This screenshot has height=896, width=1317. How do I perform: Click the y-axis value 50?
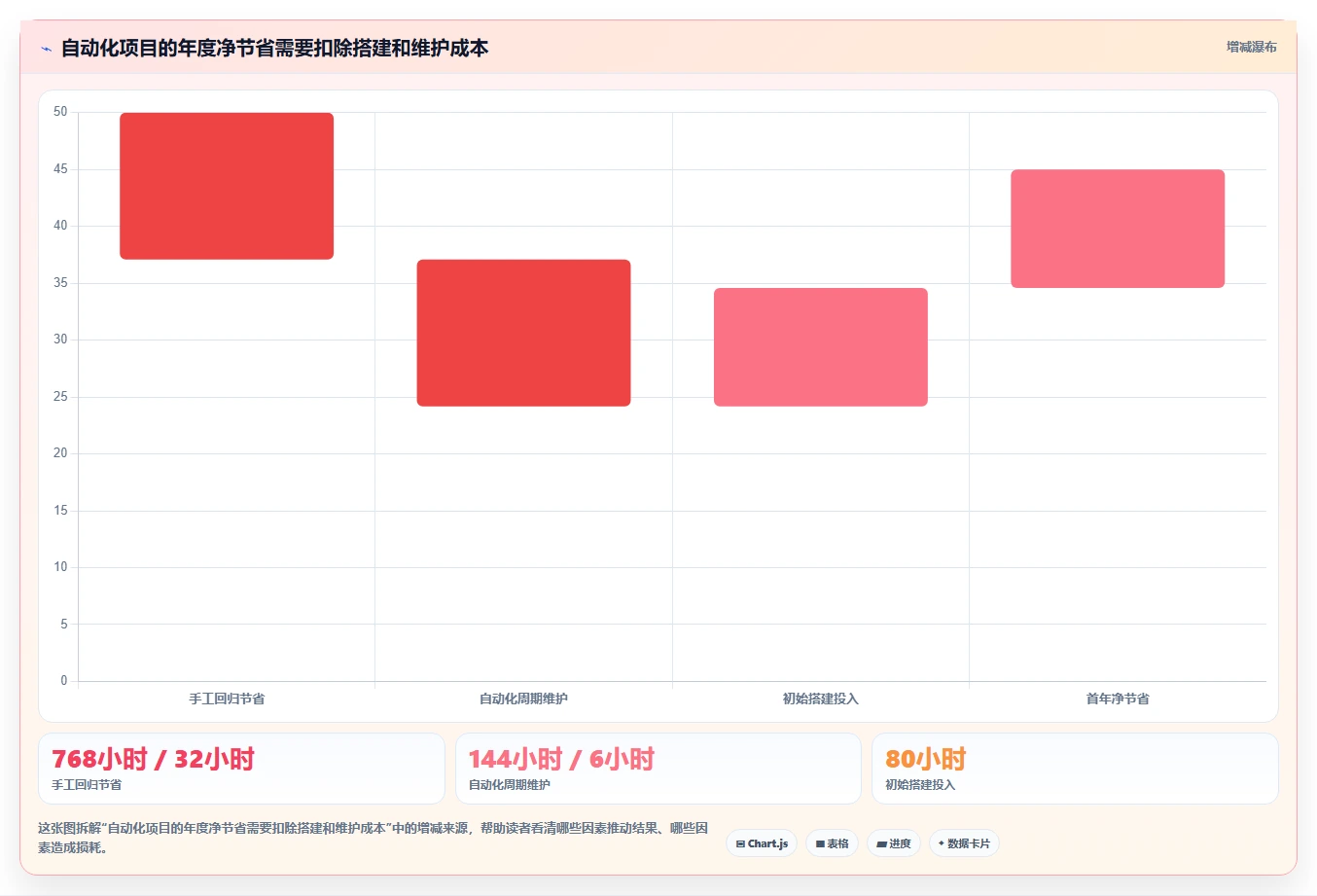point(60,112)
